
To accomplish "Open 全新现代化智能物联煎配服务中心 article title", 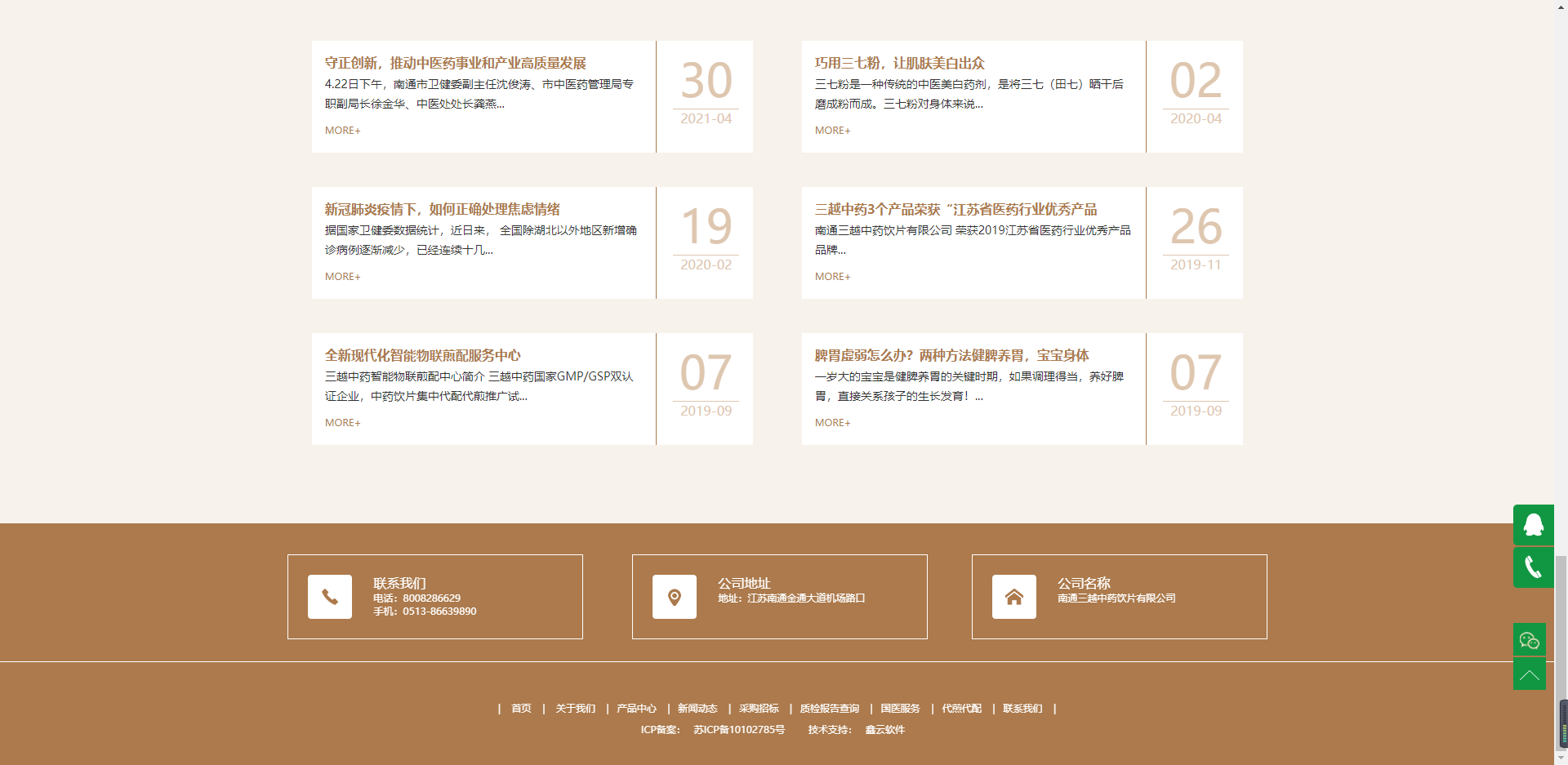I will (422, 355).
